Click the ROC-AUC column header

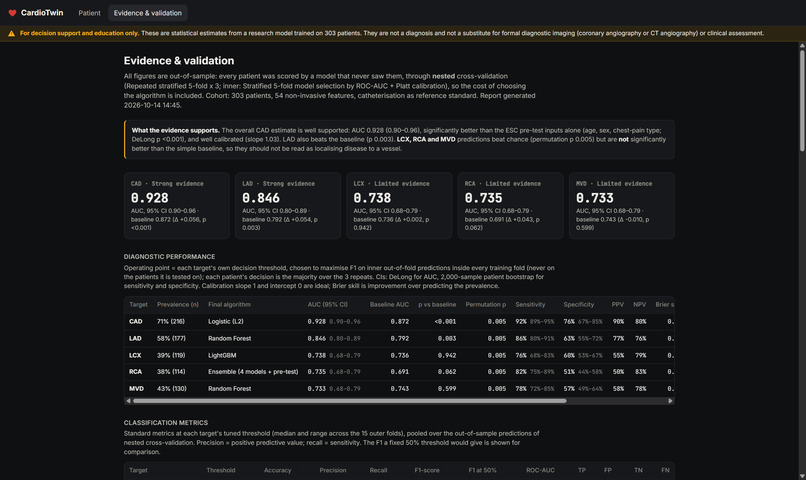[540, 471]
